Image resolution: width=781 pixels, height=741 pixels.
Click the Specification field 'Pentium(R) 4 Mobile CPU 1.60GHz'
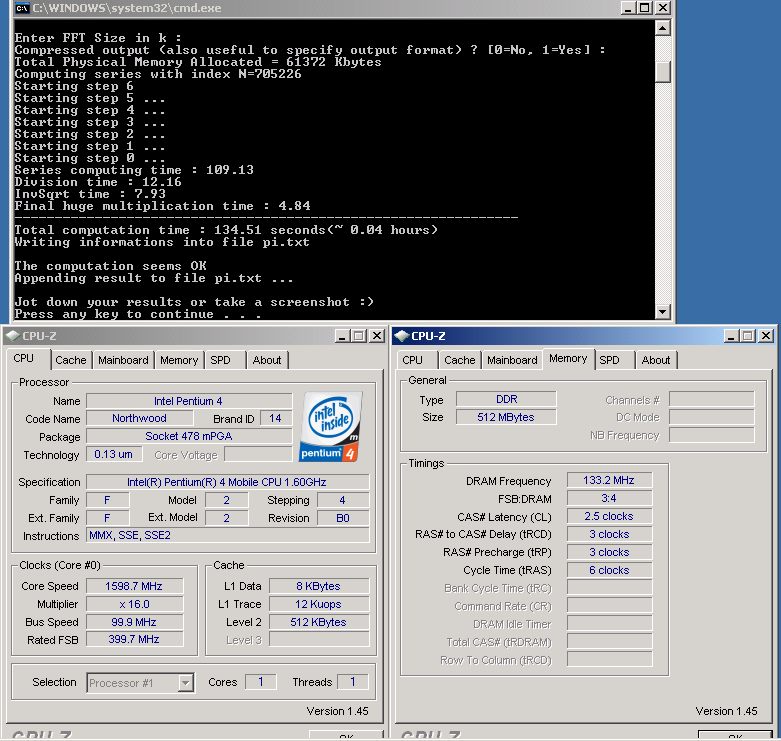coord(228,482)
